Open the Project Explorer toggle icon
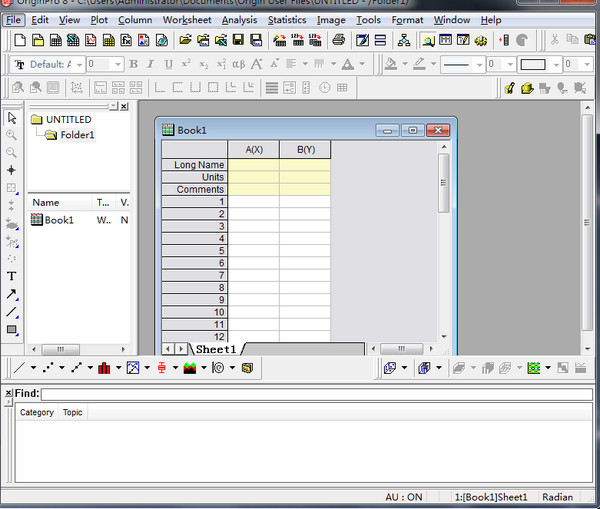This screenshot has width=600, height=509. pyautogui.click(x=428, y=40)
